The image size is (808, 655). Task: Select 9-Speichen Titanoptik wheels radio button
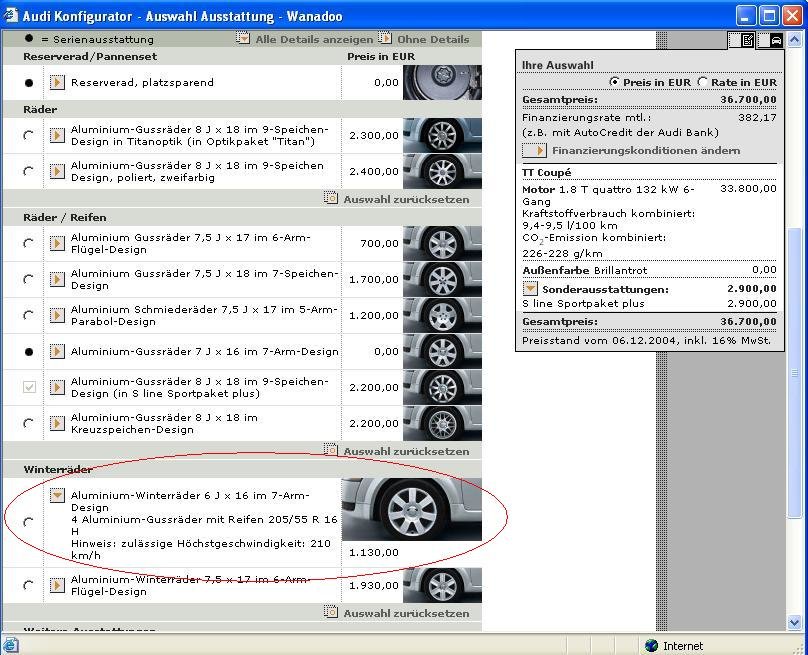tap(28, 136)
